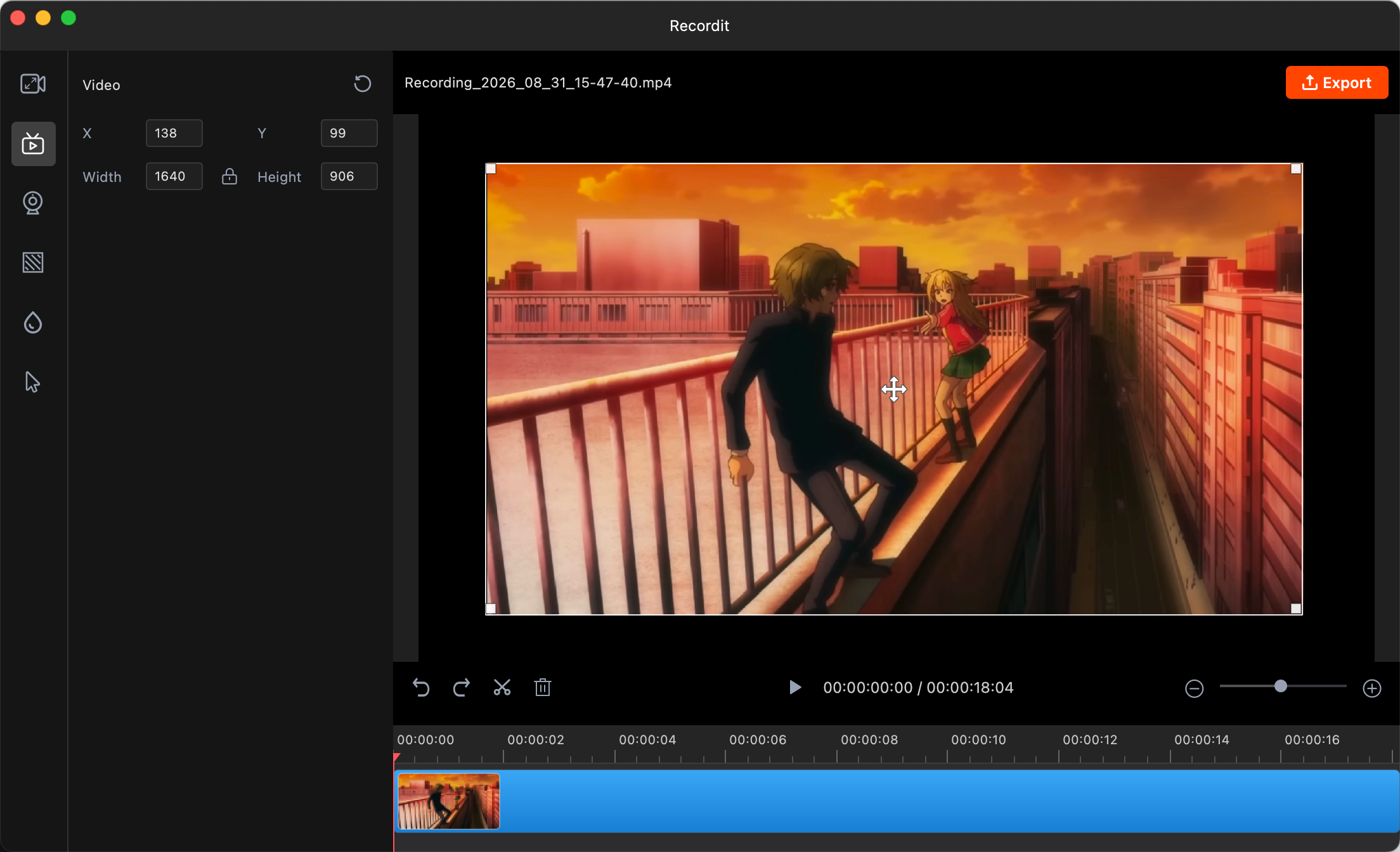Close the Recordit window with red button
This screenshot has width=1400, height=852.
tap(18, 18)
